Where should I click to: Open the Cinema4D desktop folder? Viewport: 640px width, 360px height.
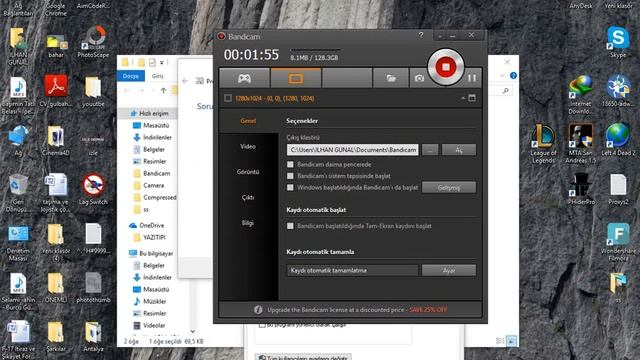click(x=56, y=141)
